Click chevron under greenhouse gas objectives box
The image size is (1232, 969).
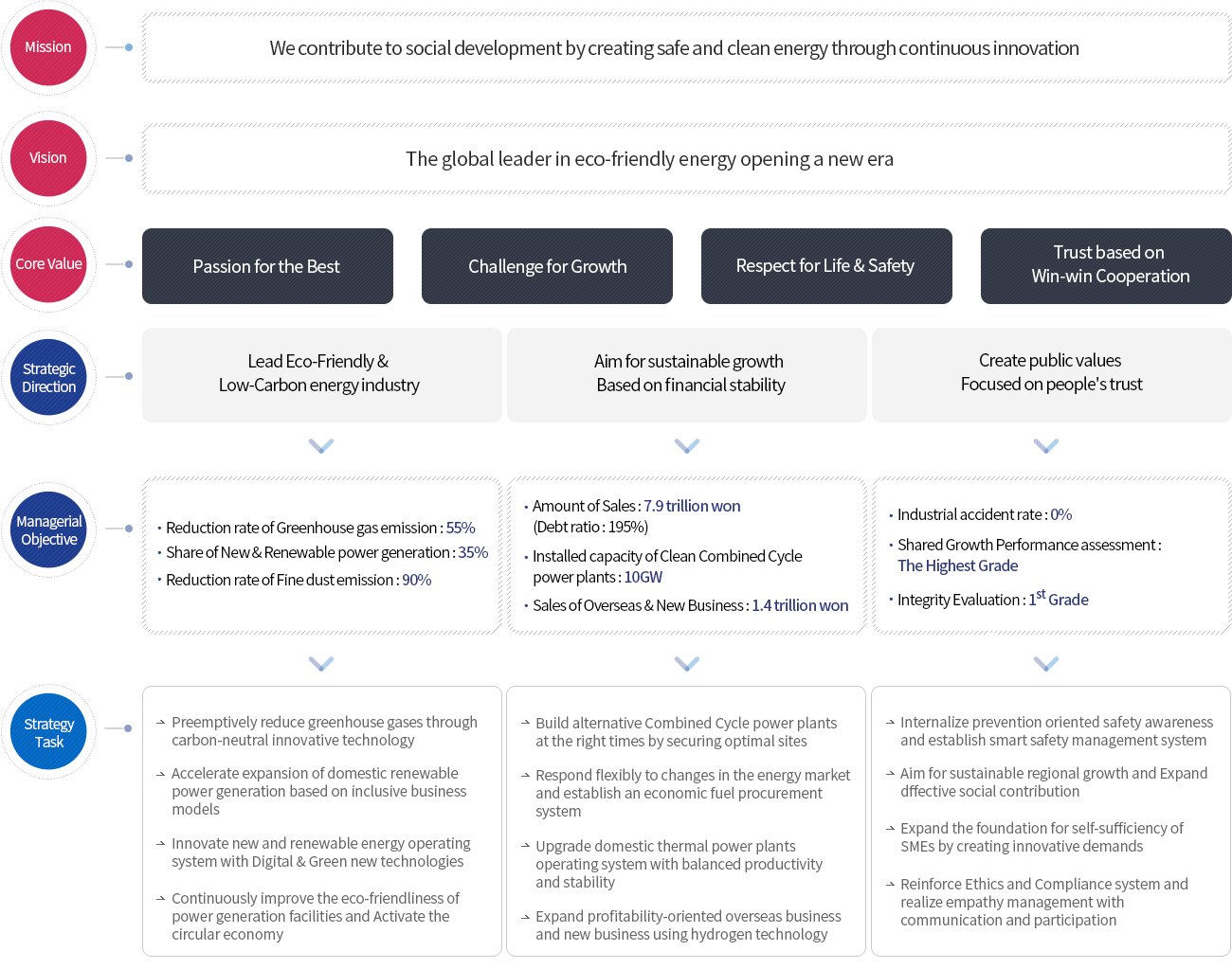pyautogui.click(x=321, y=663)
